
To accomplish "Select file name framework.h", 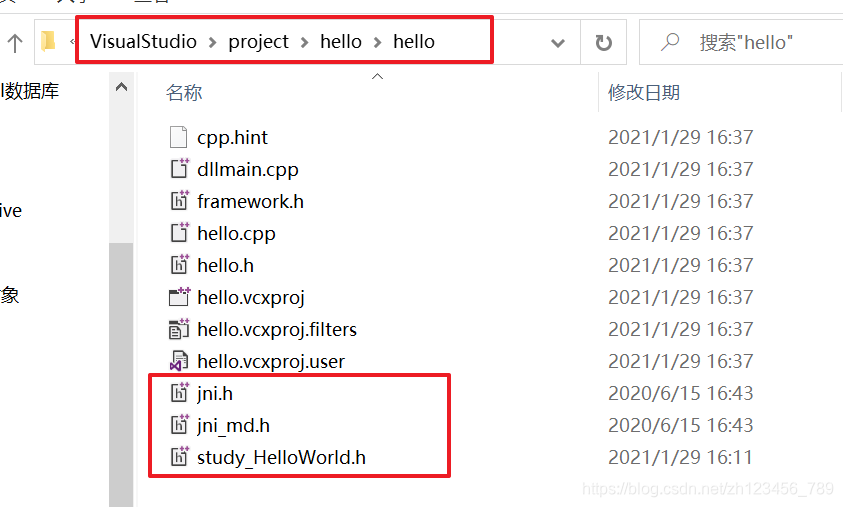I will (251, 201).
